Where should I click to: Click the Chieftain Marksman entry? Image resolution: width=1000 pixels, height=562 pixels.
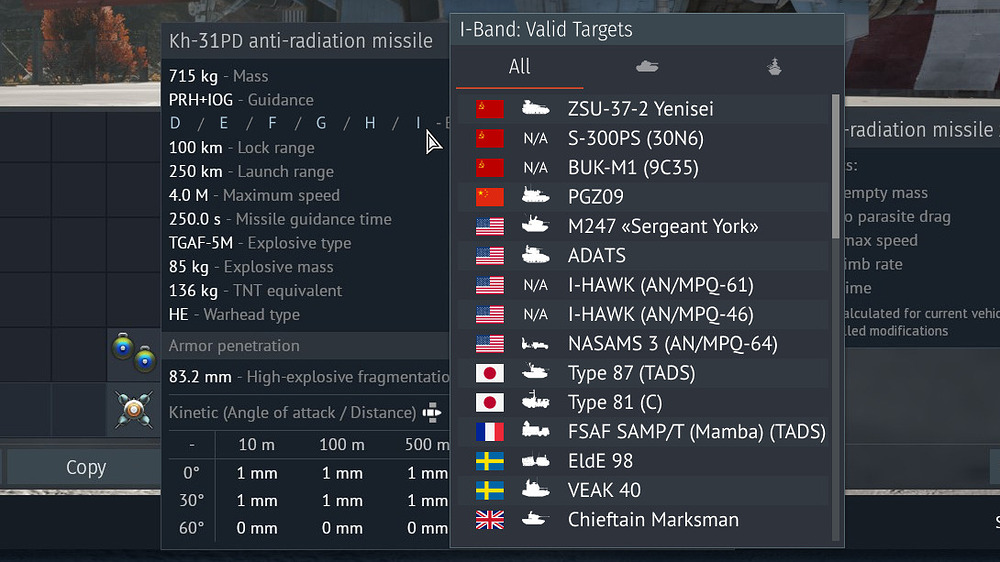click(643, 520)
